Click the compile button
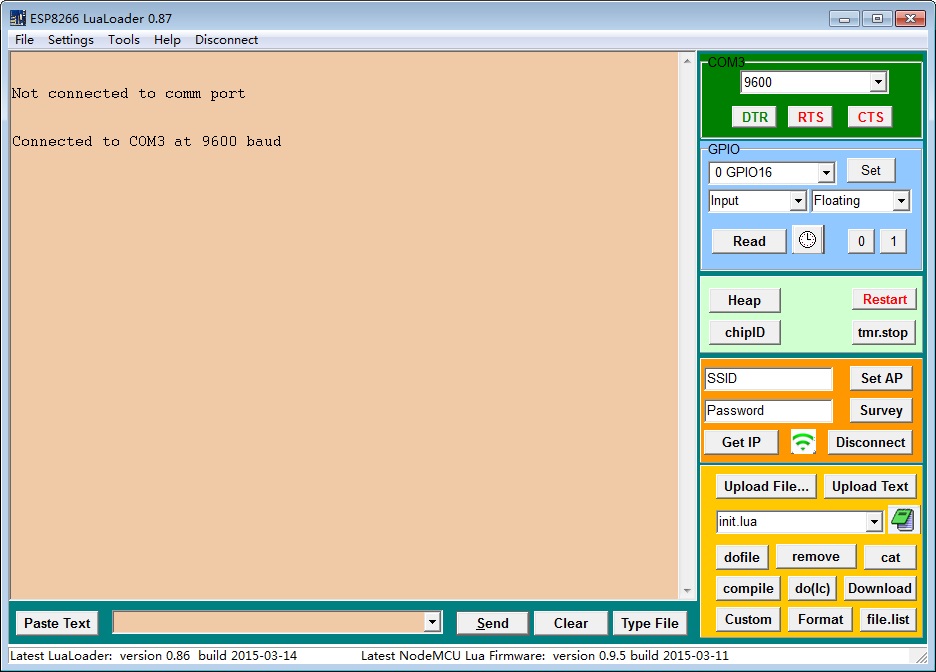The height and width of the screenshot is (672, 936). [x=747, y=588]
